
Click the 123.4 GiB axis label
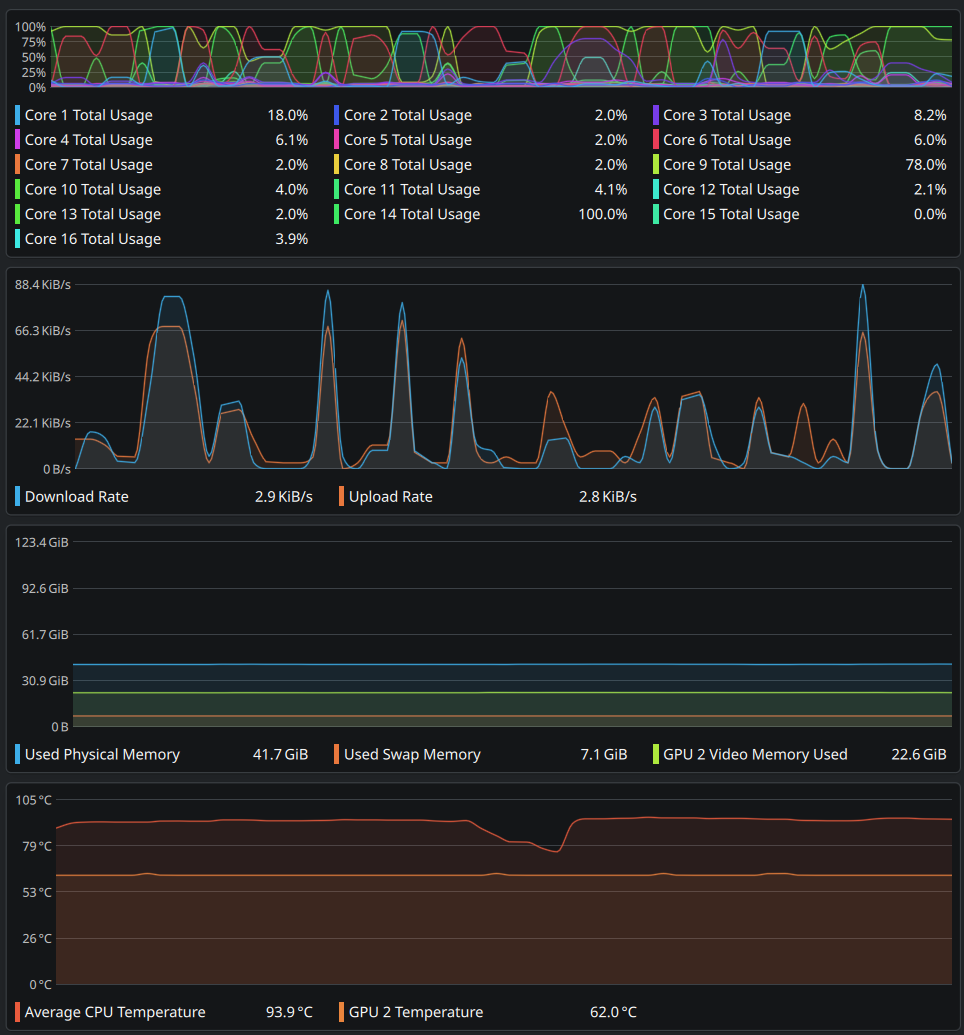coord(42,542)
